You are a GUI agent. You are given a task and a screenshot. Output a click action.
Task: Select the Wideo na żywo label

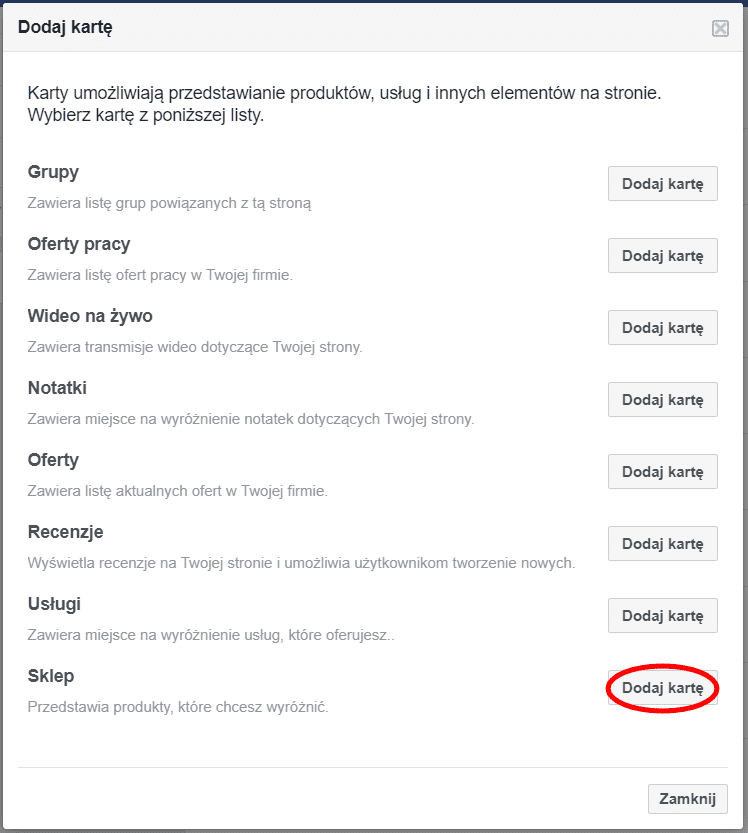pyautogui.click(x=91, y=316)
